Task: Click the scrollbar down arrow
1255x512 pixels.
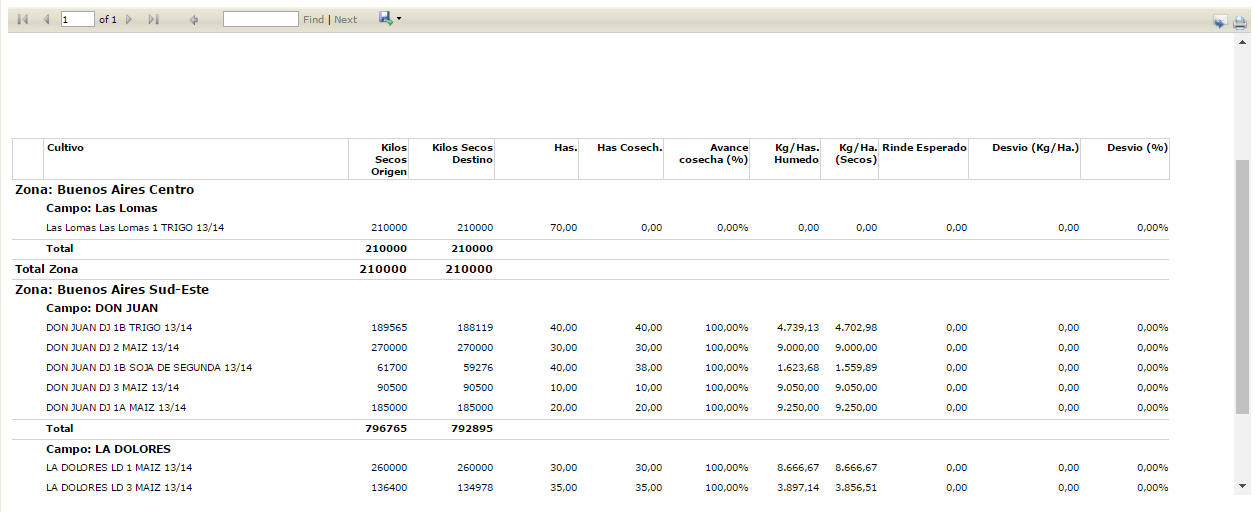Action: (x=1242, y=484)
